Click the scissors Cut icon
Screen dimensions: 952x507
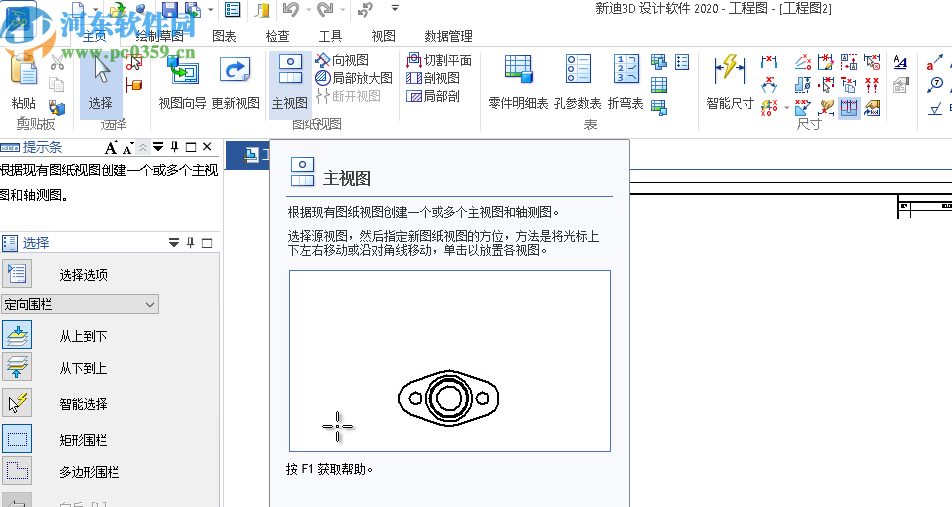coord(57,62)
